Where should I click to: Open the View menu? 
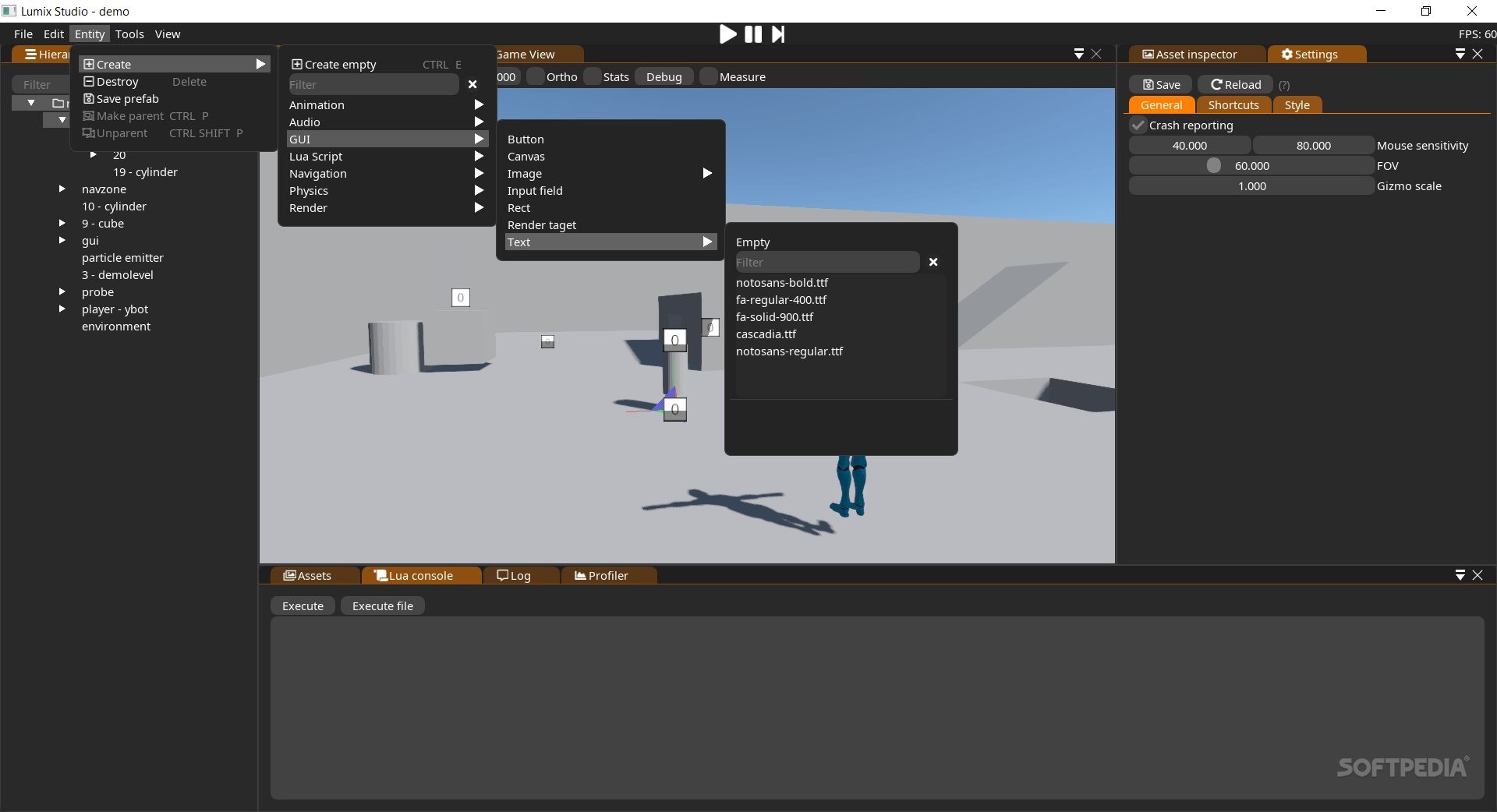(168, 34)
